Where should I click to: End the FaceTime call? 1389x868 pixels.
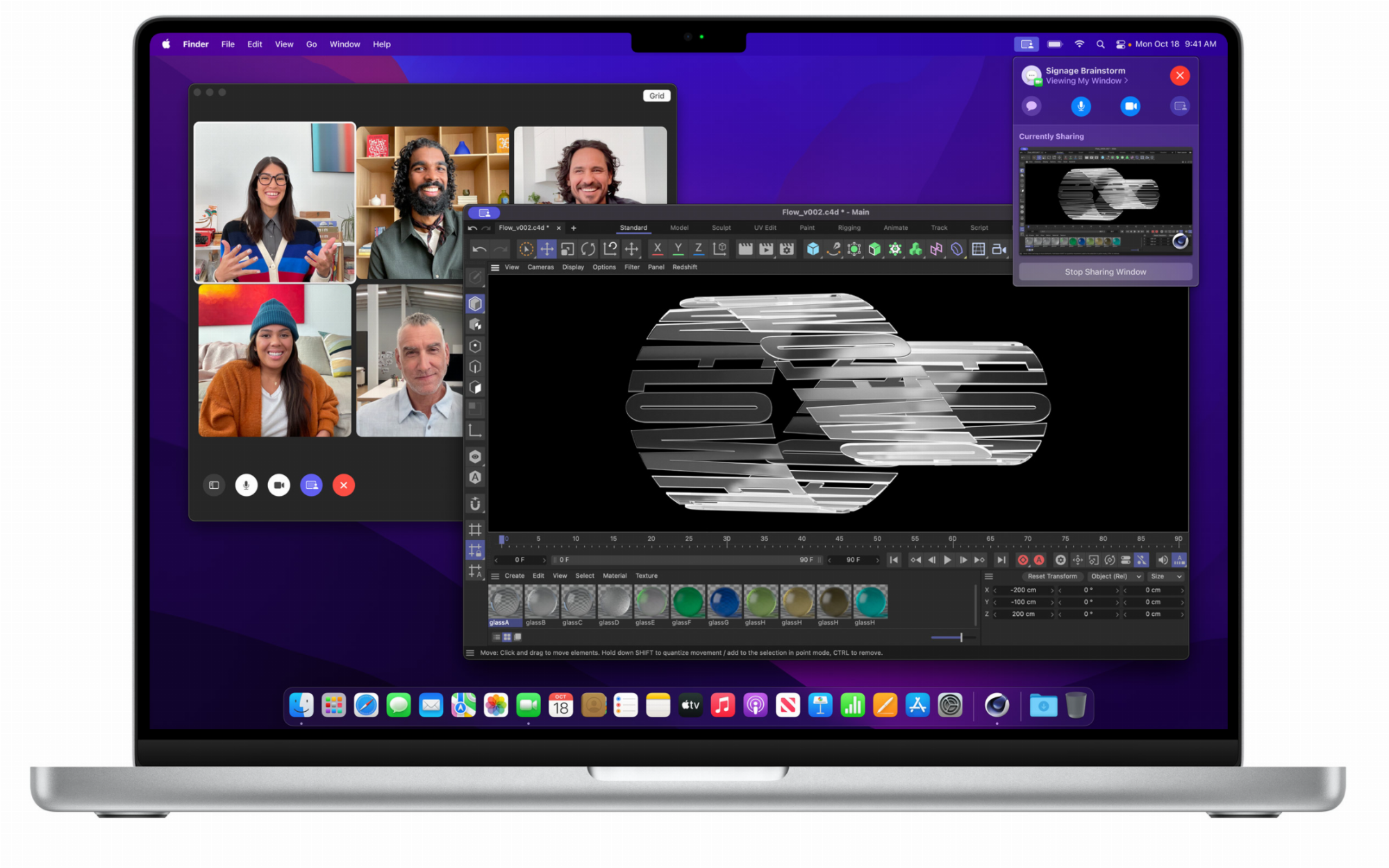click(x=344, y=485)
